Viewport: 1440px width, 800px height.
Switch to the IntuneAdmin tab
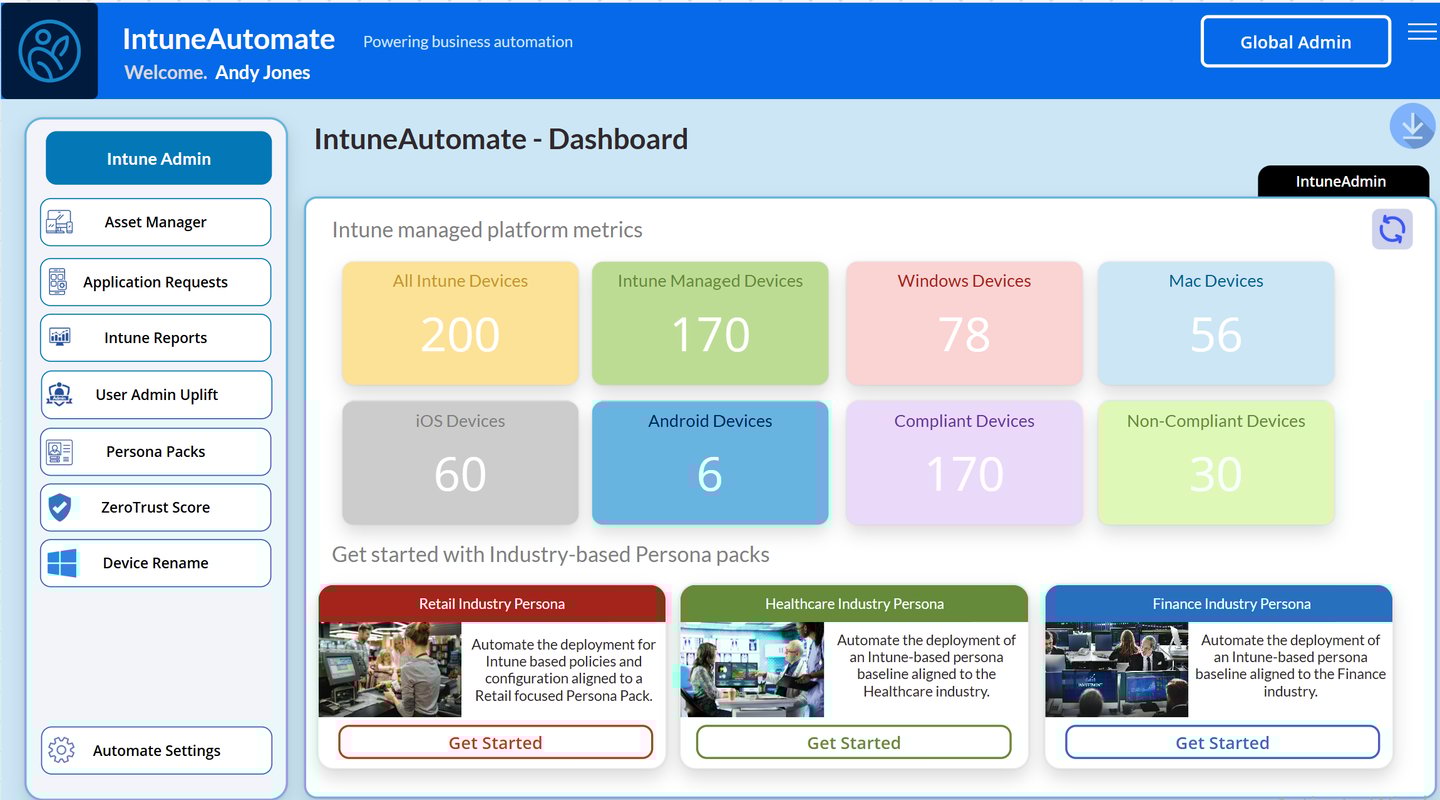(x=1343, y=181)
